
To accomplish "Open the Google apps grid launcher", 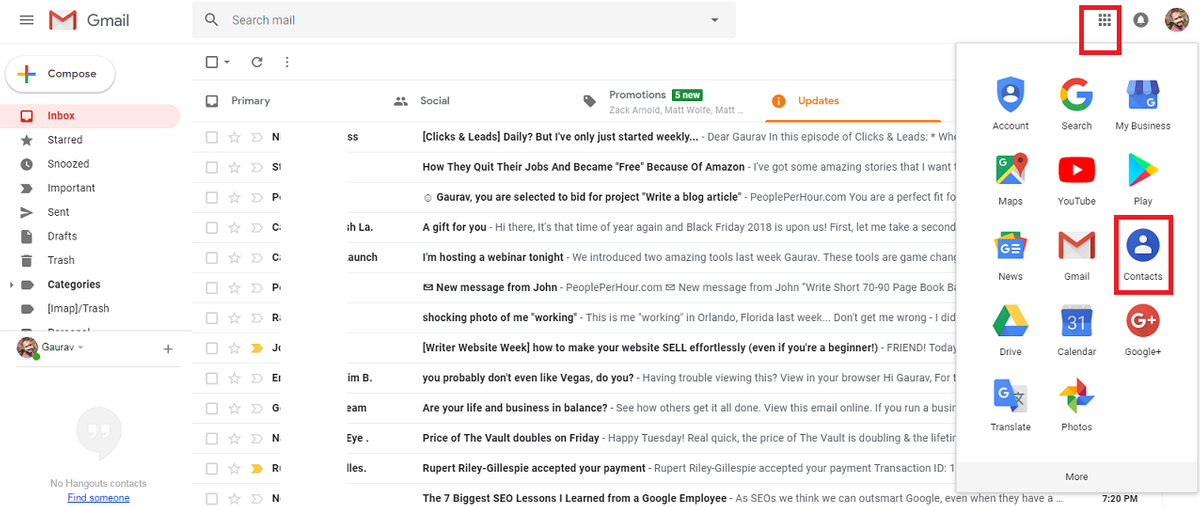I will [x=1104, y=20].
